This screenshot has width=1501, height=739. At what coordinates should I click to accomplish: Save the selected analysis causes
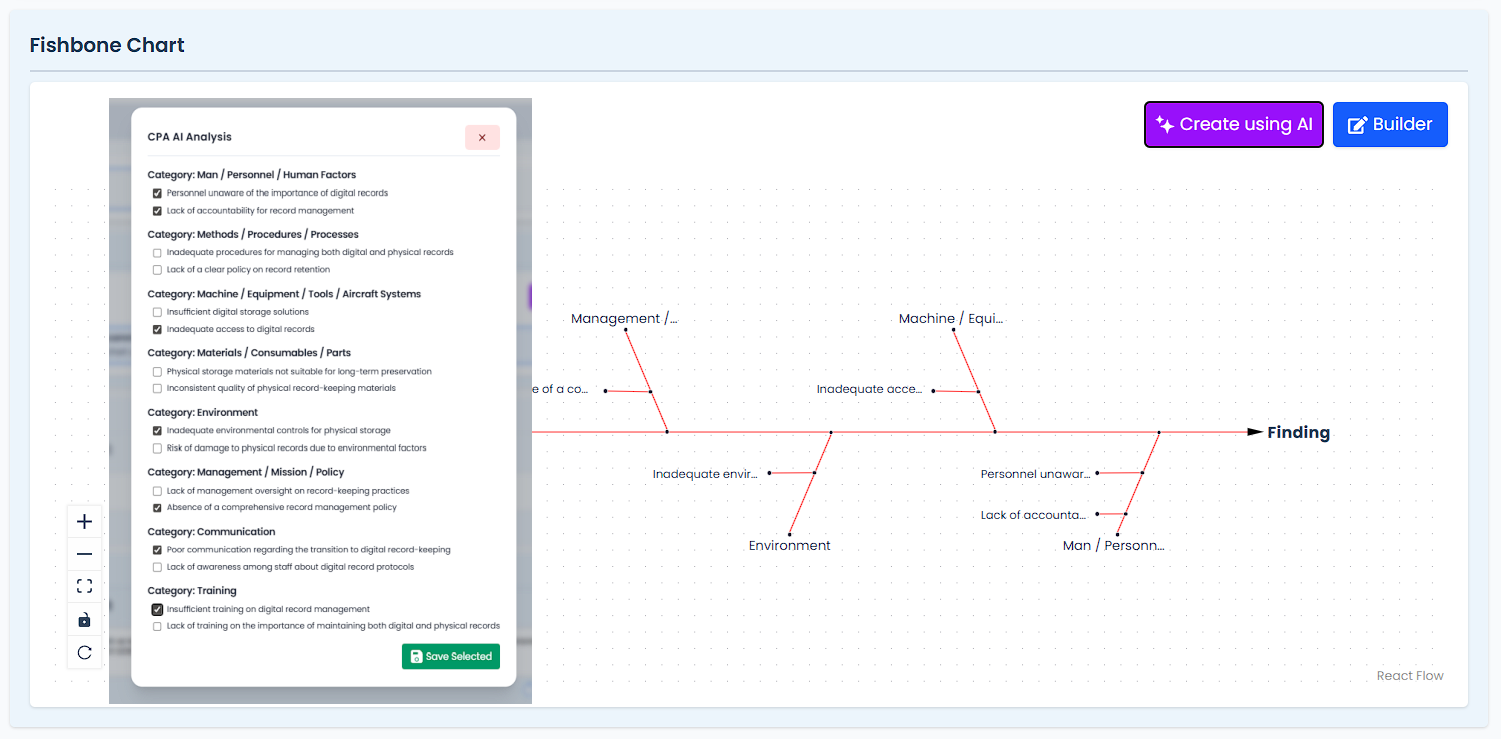click(451, 656)
